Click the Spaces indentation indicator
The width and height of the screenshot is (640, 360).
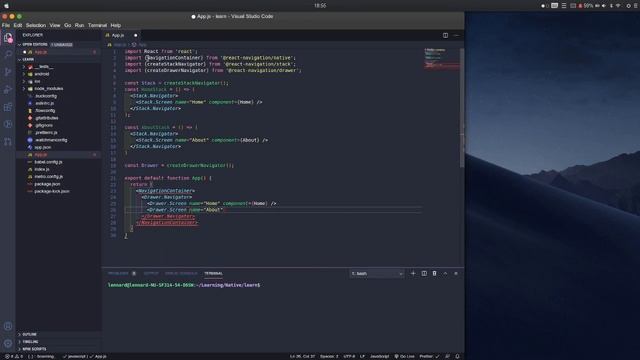[329, 356]
